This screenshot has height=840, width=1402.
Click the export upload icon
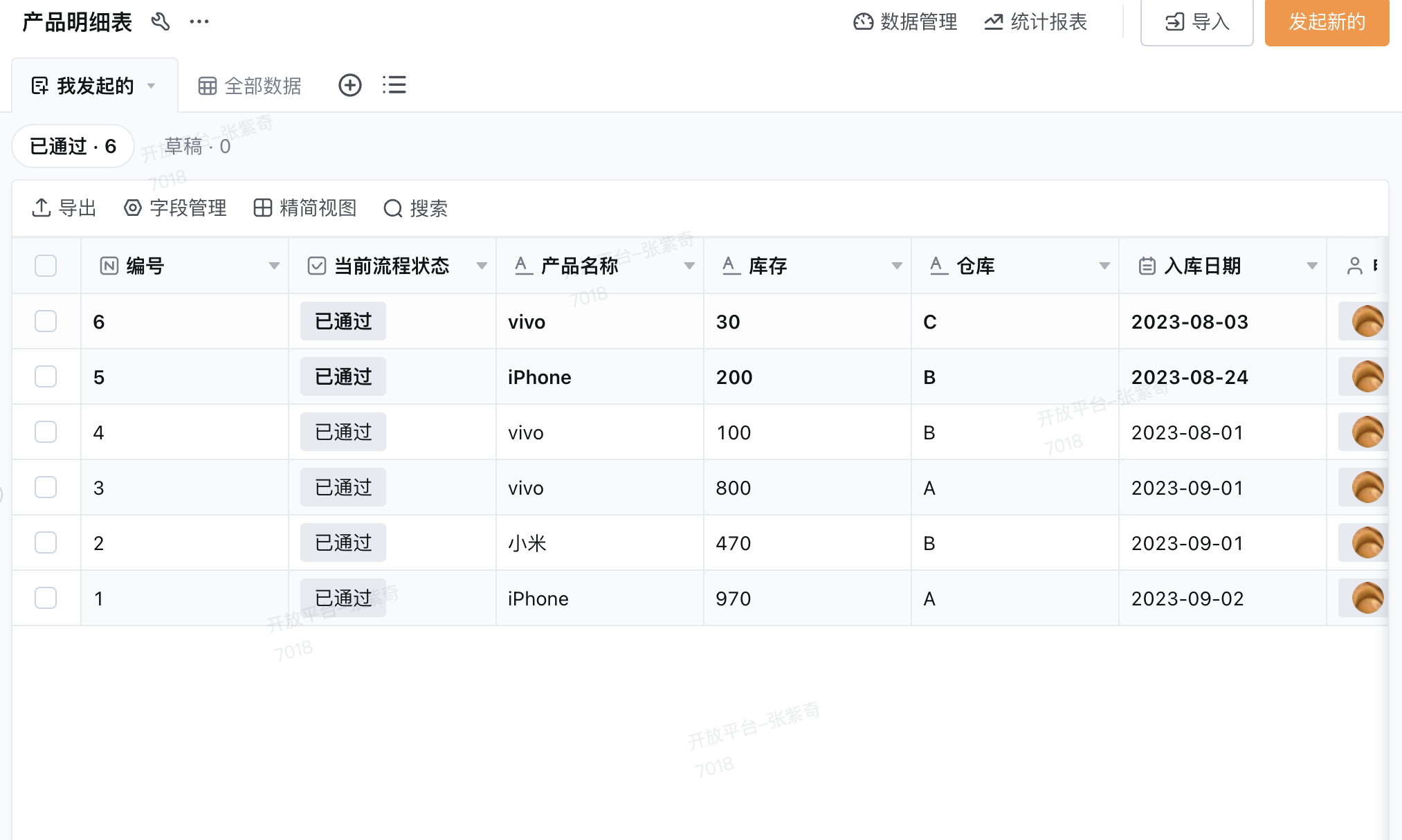[x=42, y=208]
